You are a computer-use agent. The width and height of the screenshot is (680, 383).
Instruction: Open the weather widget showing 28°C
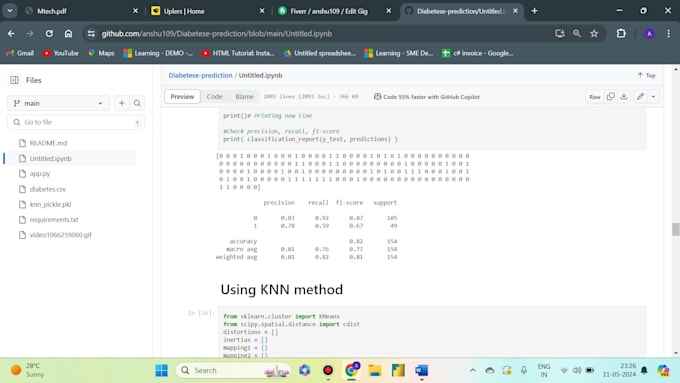[28, 370]
